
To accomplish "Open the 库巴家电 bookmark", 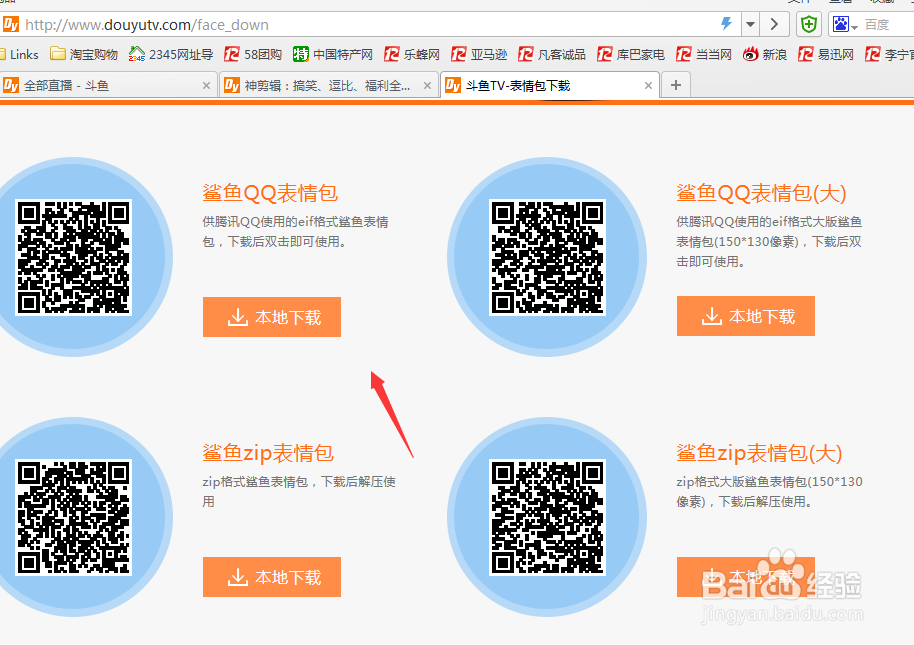I will pos(631,55).
